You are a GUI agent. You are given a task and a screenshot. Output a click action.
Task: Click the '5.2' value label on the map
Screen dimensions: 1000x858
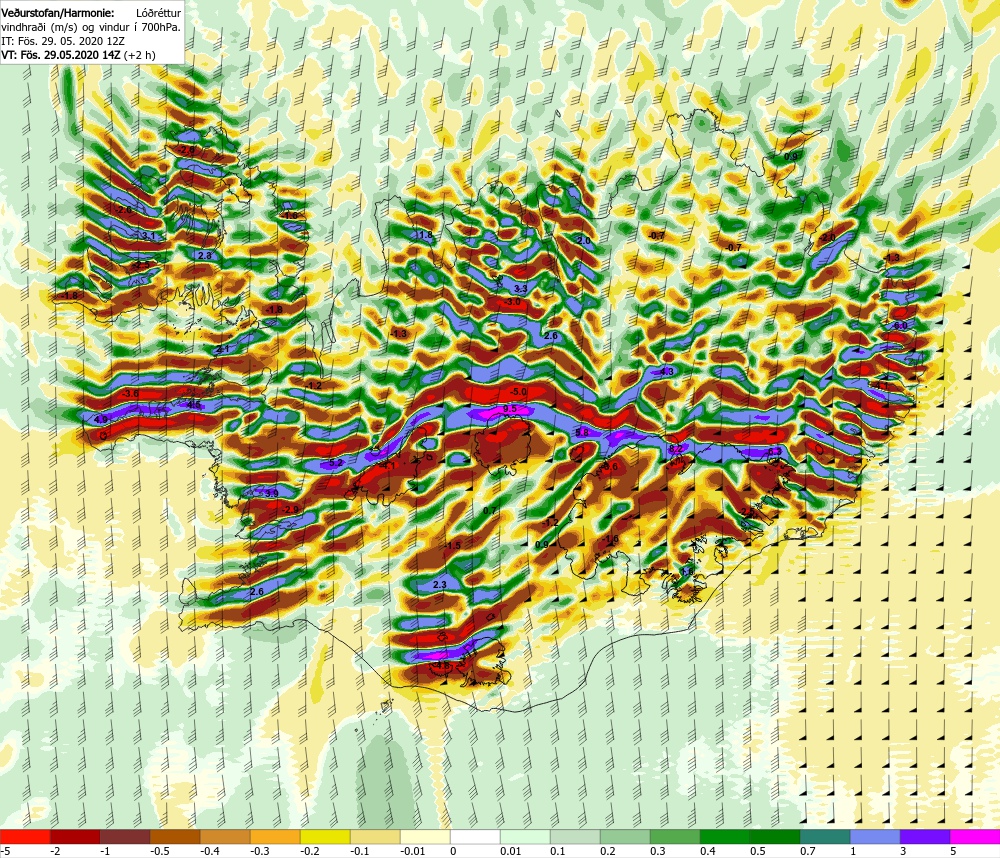pos(336,462)
